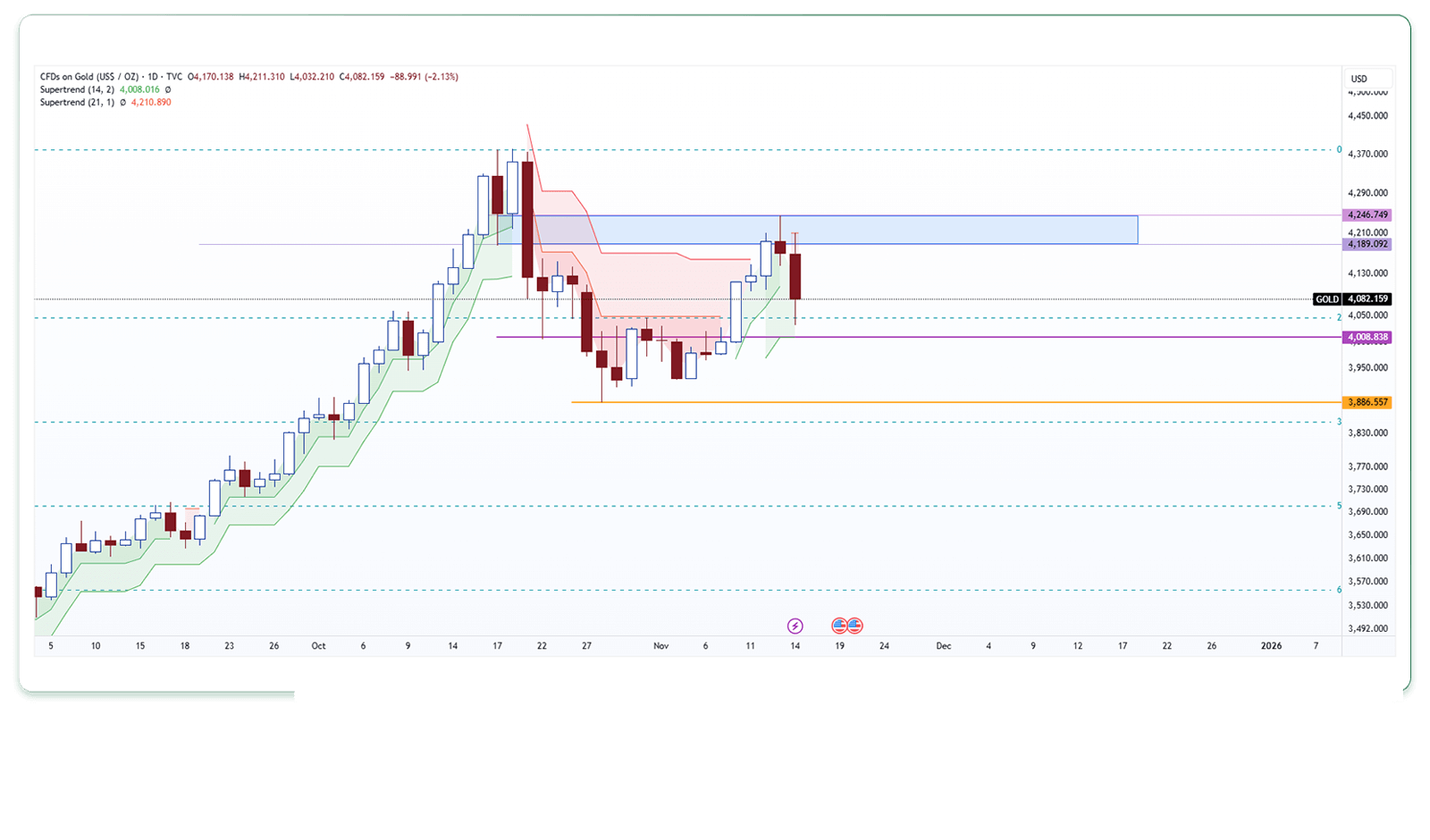The width and height of the screenshot is (1430, 840).
Task: Click the purple 4,008.838 price label
Action: (1367, 337)
